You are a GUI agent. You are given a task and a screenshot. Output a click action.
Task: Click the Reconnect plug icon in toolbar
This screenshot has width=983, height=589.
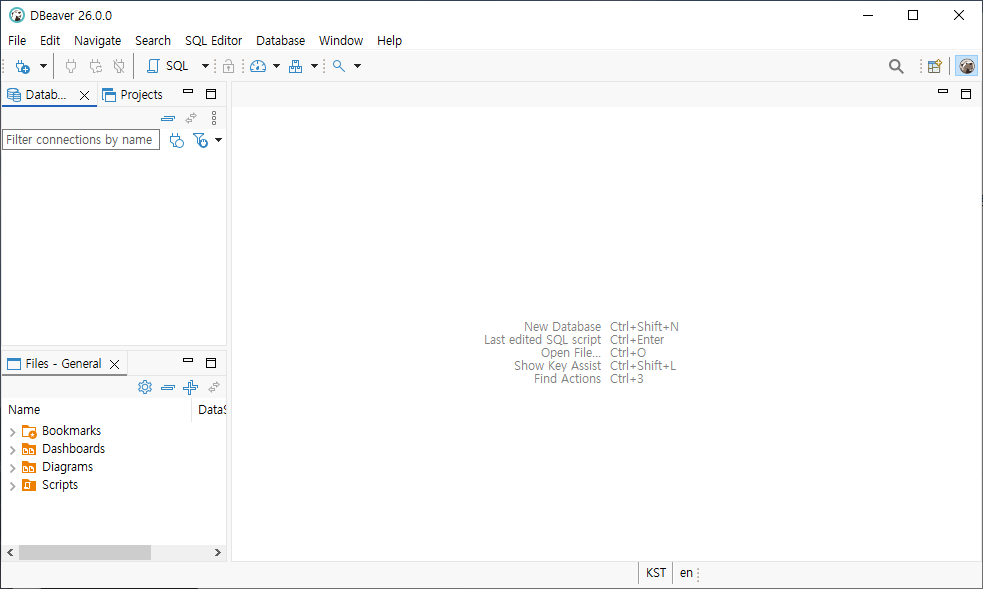pyautogui.click(x=95, y=66)
